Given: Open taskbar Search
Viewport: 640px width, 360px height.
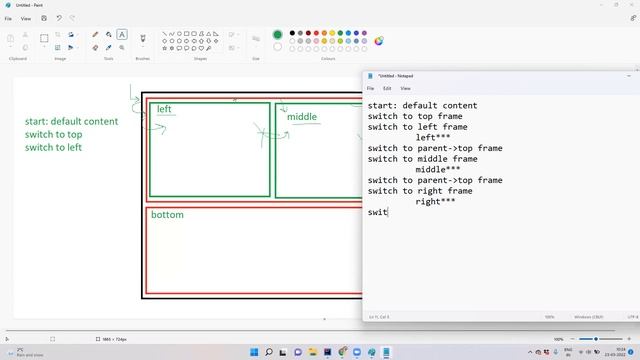Looking at the screenshot, I should 269,352.
